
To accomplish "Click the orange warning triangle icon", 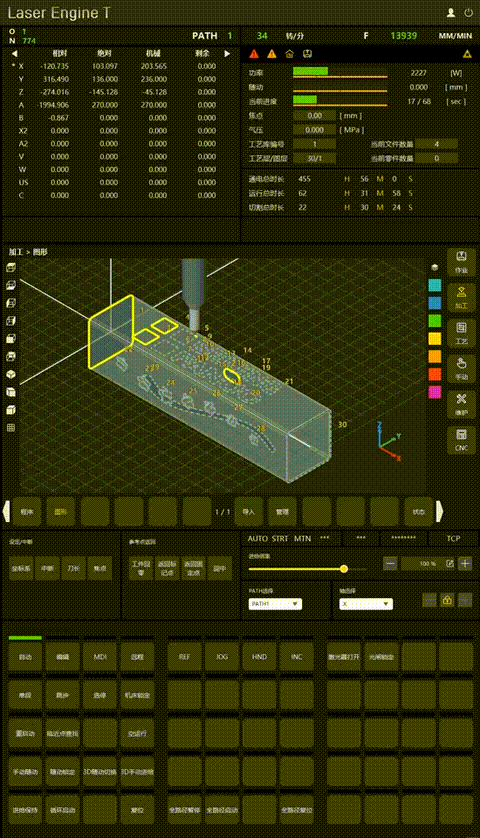I will pos(272,53).
